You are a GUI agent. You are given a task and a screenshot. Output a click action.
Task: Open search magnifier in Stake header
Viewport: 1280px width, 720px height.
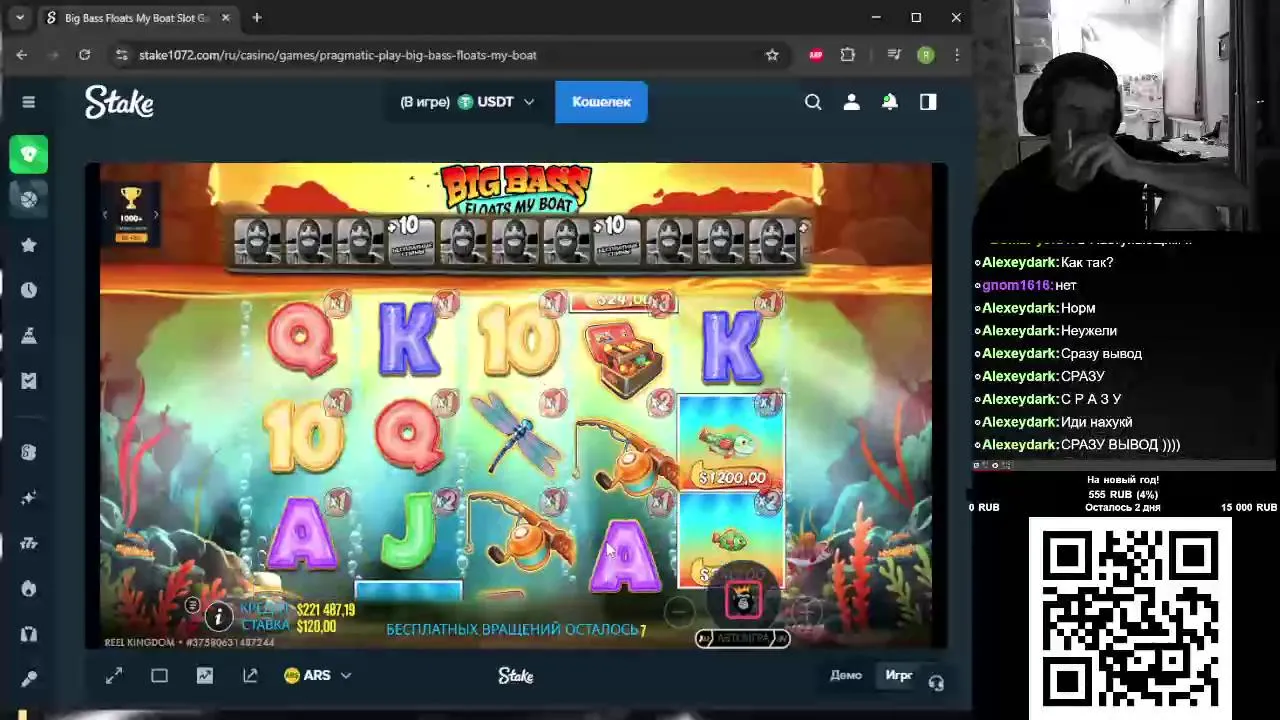coord(813,102)
